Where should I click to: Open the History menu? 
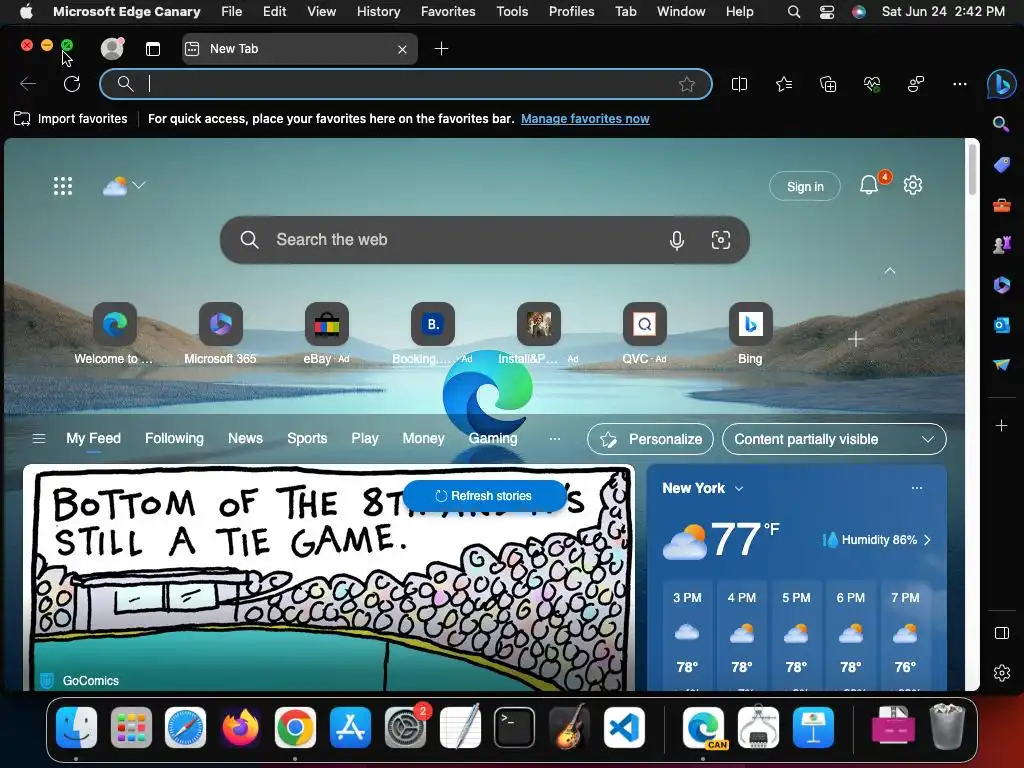click(x=378, y=11)
